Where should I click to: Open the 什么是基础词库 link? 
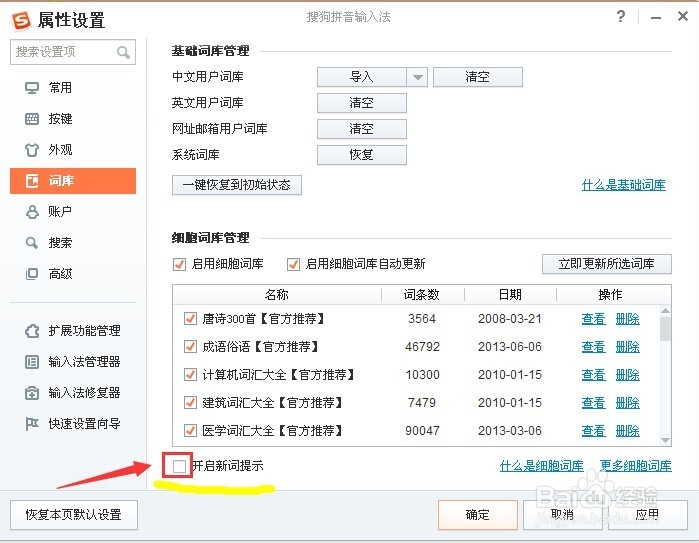coord(624,185)
